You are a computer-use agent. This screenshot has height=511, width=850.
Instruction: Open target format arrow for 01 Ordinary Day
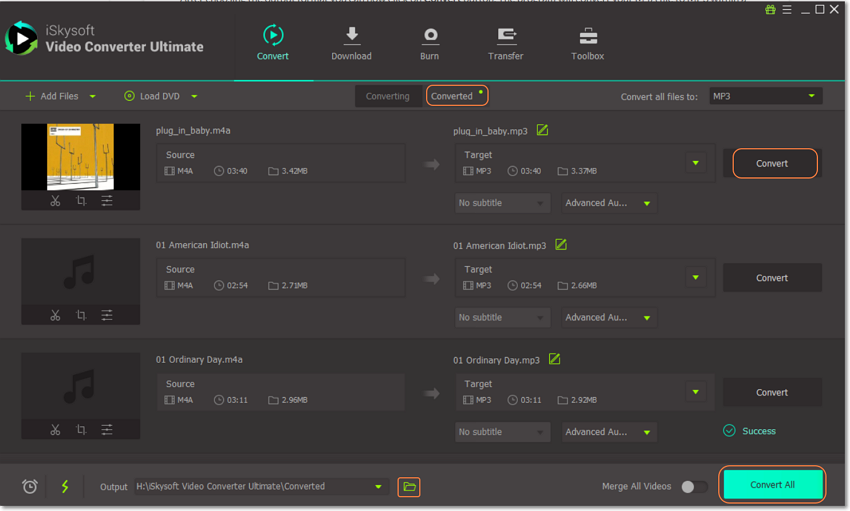click(x=695, y=392)
